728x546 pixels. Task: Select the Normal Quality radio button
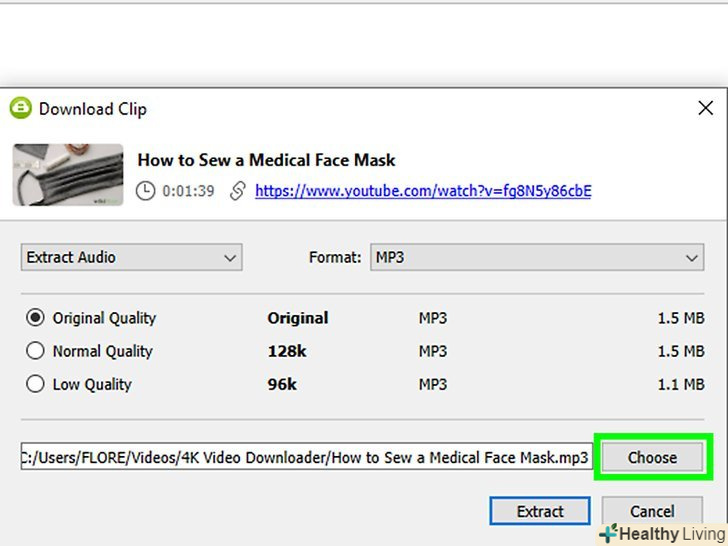click(35, 351)
